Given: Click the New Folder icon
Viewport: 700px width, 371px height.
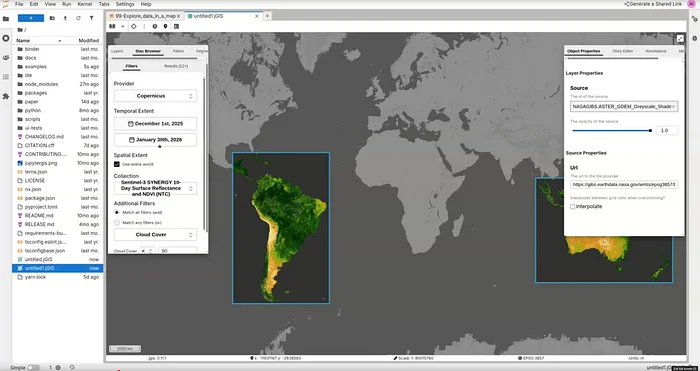Looking at the screenshot, I should [52, 18].
